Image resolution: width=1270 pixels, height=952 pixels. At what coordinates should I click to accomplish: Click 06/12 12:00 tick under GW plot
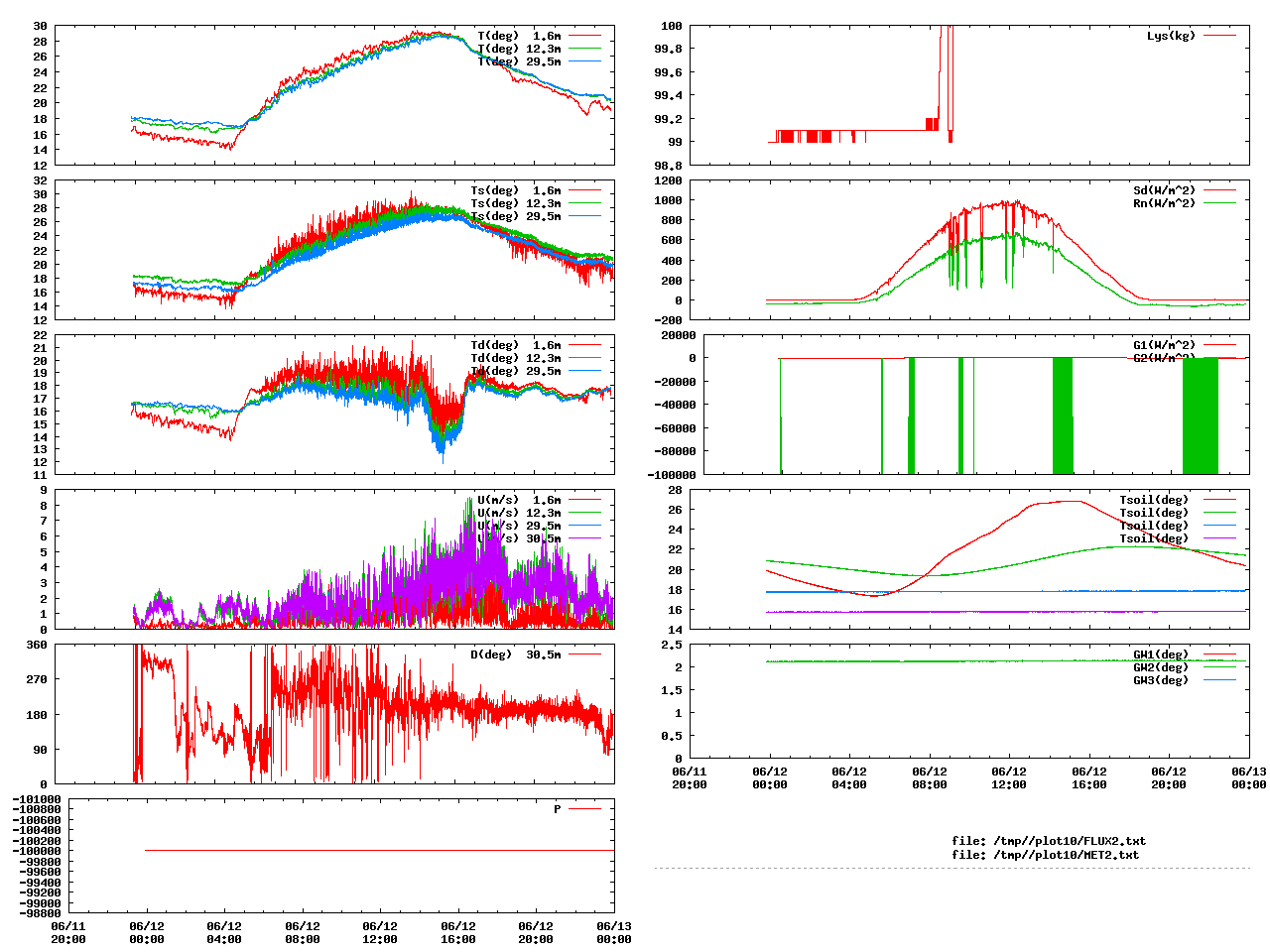(x=1009, y=777)
